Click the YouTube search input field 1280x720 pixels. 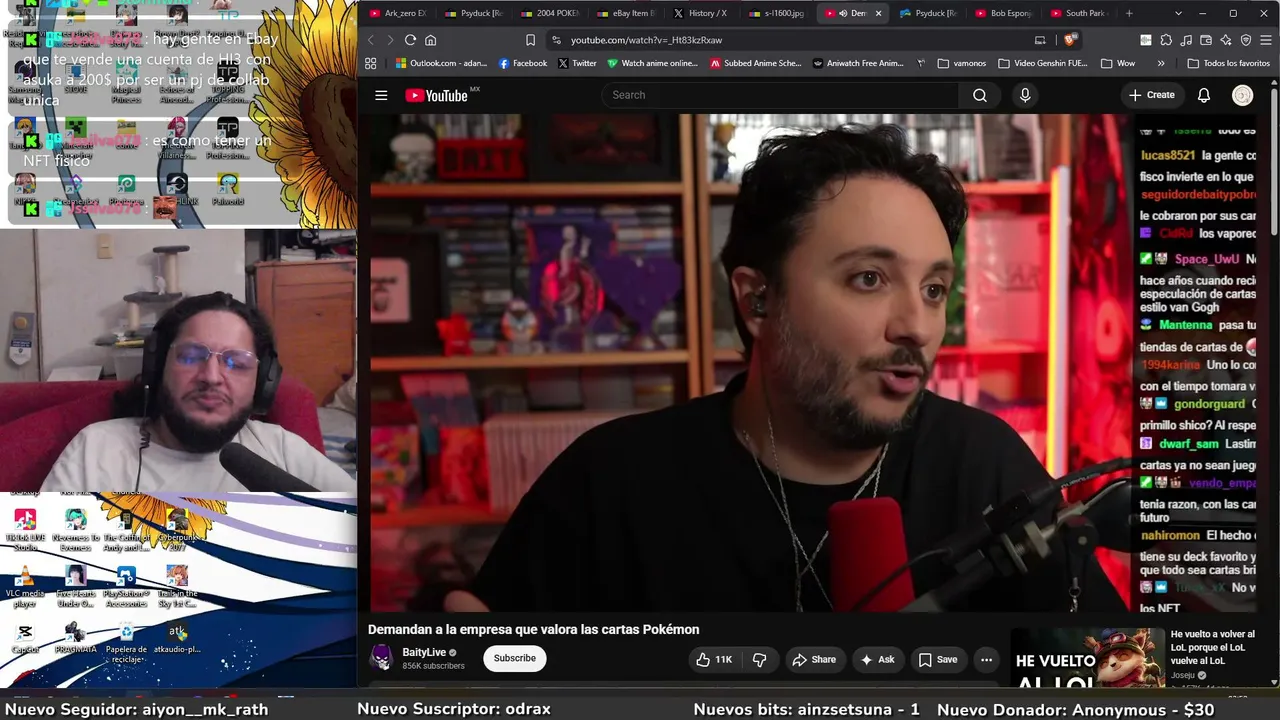point(780,95)
